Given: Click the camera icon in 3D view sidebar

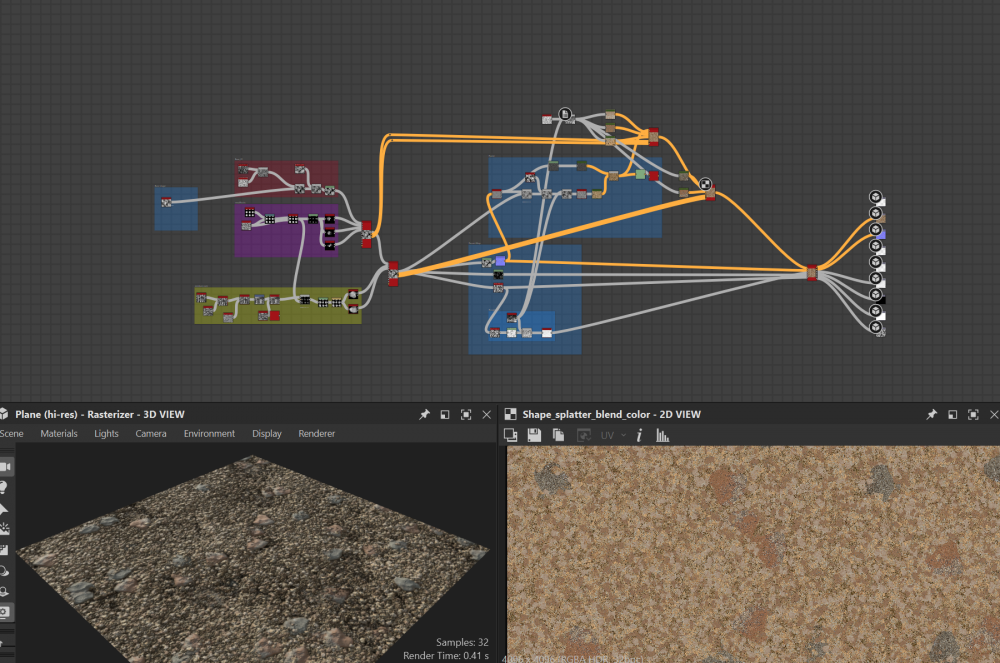Looking at the screenshot, I should [5, 467].
